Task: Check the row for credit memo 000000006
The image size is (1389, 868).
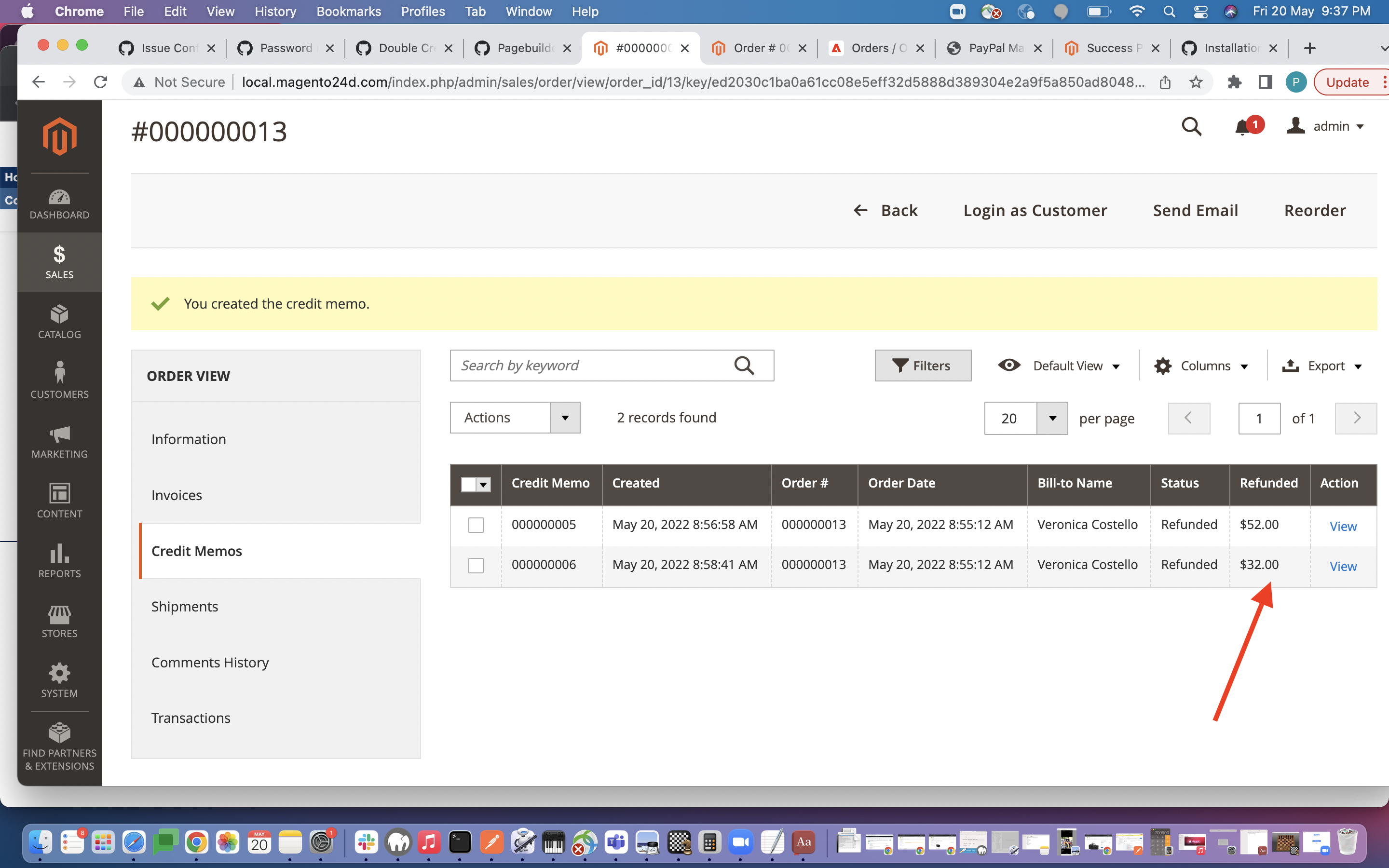Action: pos(475,565)
